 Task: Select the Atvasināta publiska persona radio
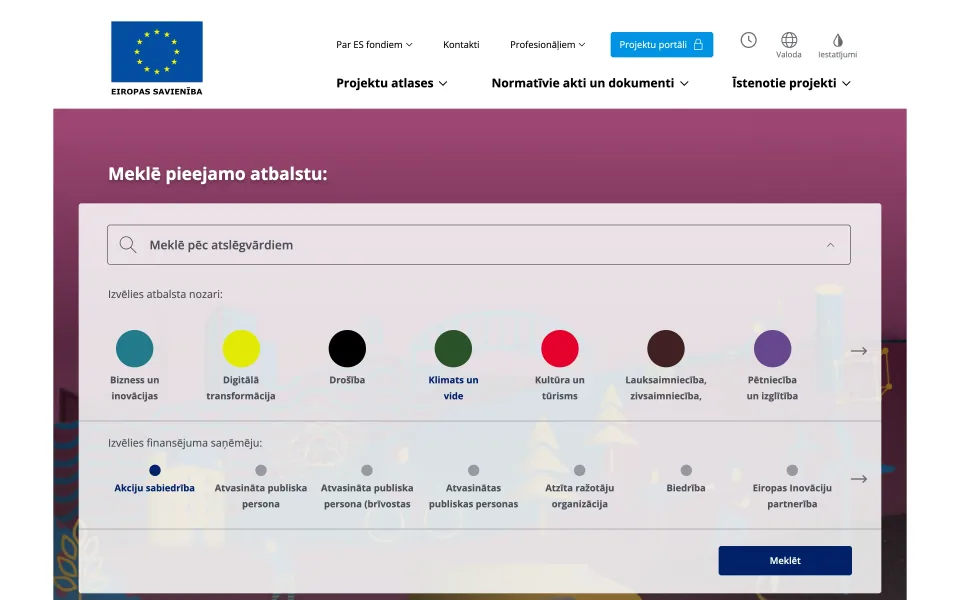(261, 470)
